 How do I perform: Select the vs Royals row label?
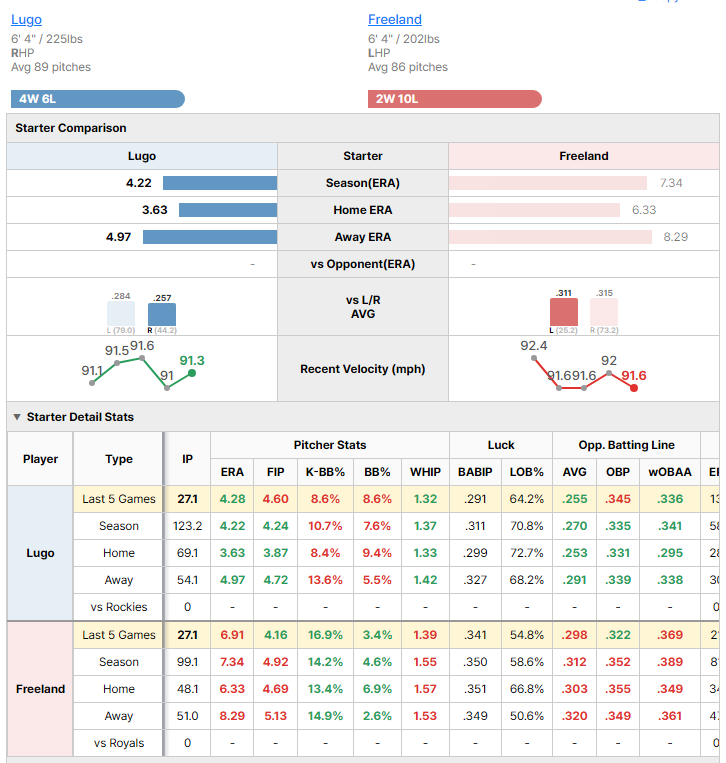[x=119, y=743]
